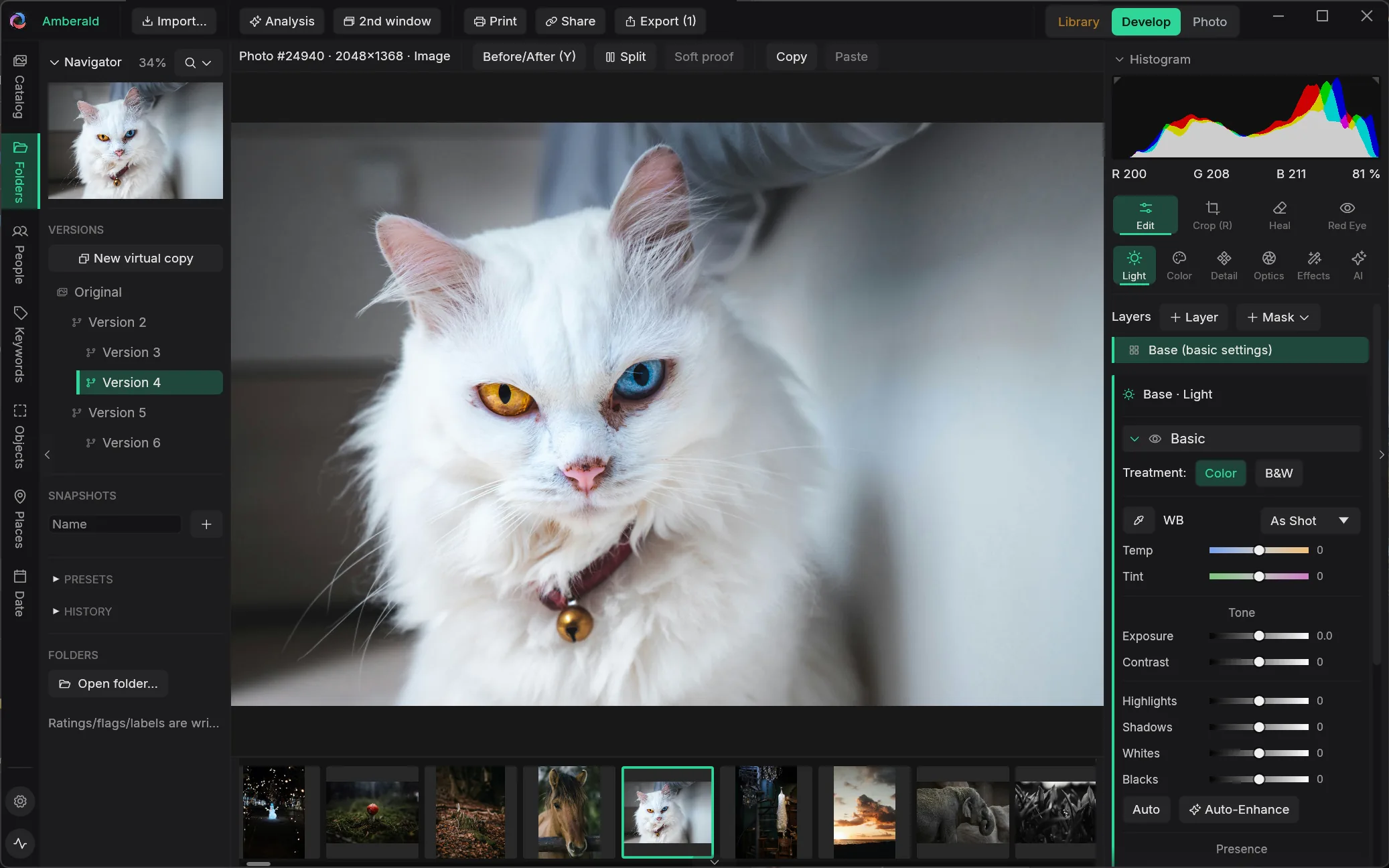Open the Navigator zoom dropdown

tap(198, 62)
